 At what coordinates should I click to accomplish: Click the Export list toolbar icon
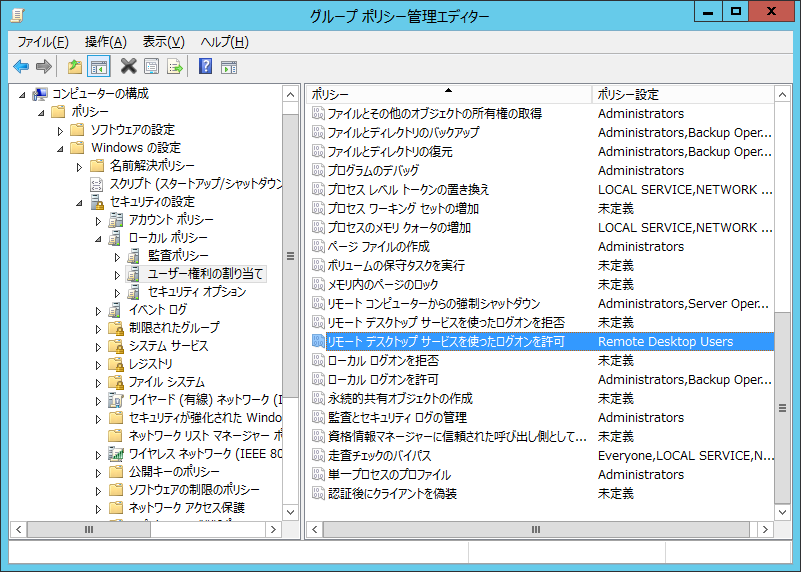(175, 67)
